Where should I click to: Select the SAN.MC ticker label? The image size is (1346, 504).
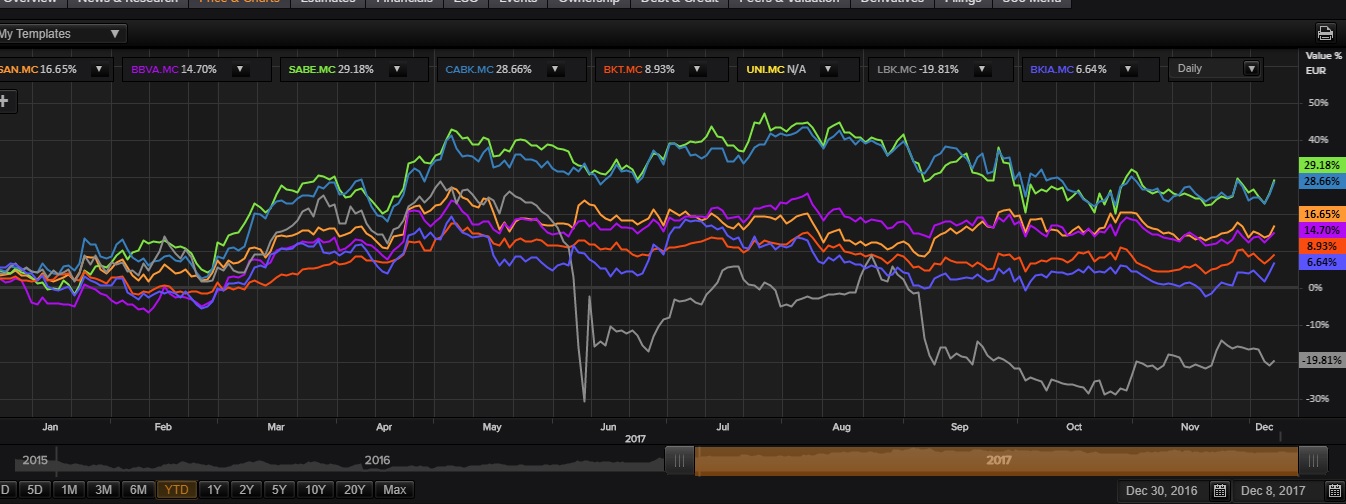click(21, 69)
